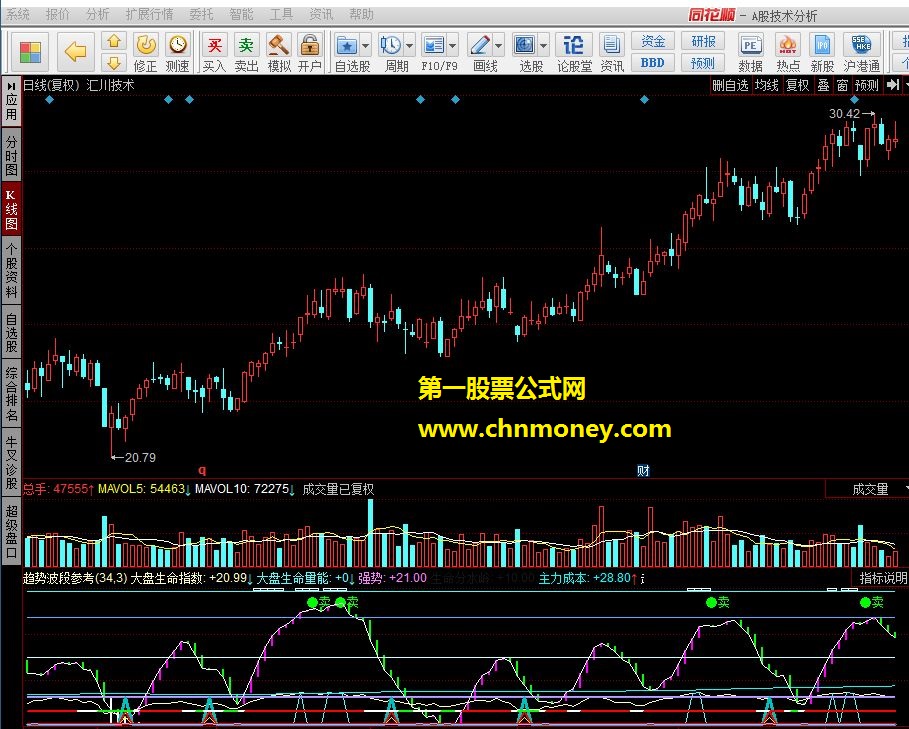Click the 测速 speed test clock icon
This screenshot has width=909, height=729.
click(177, 53)
